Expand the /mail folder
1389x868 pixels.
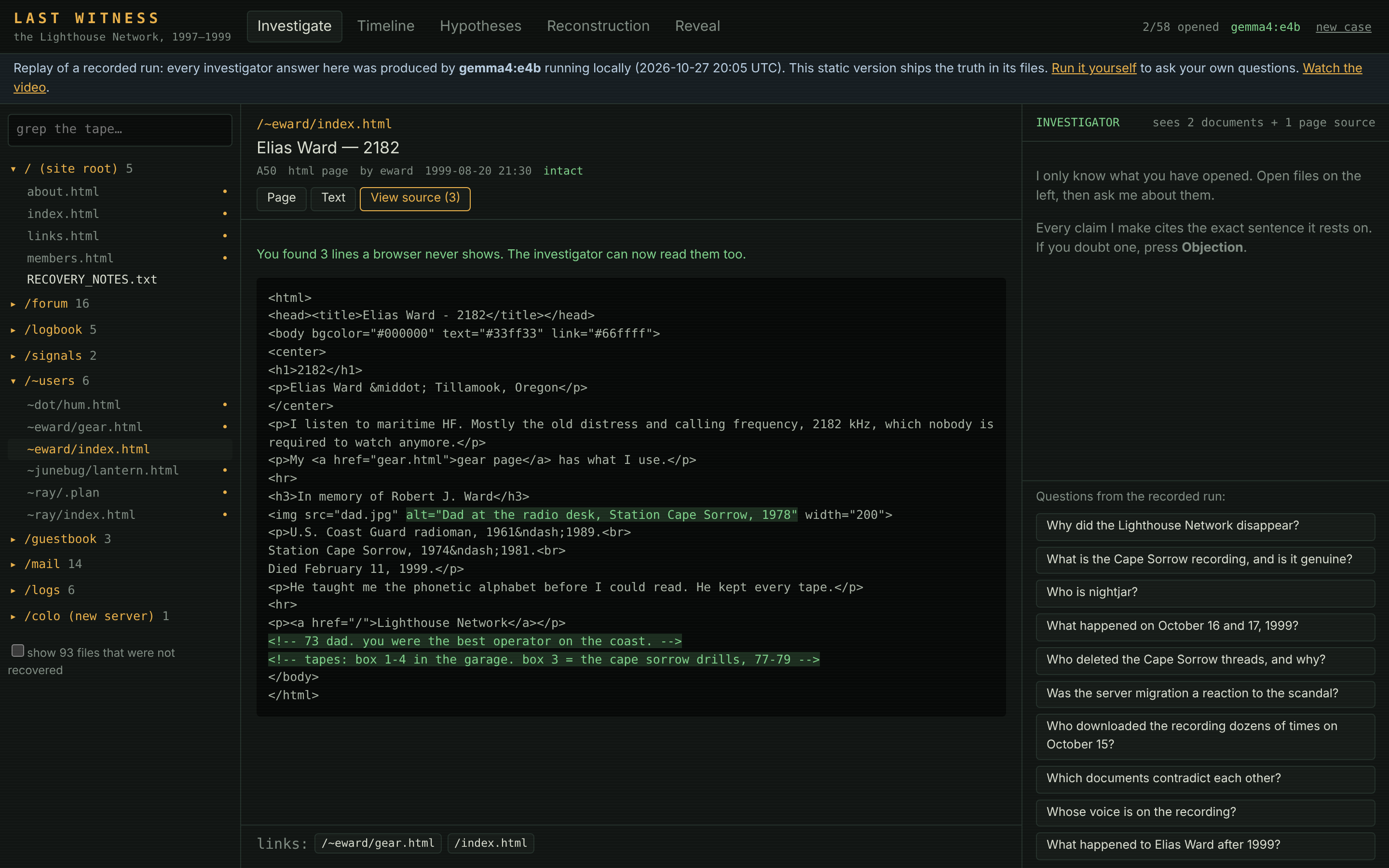(47, 564)
